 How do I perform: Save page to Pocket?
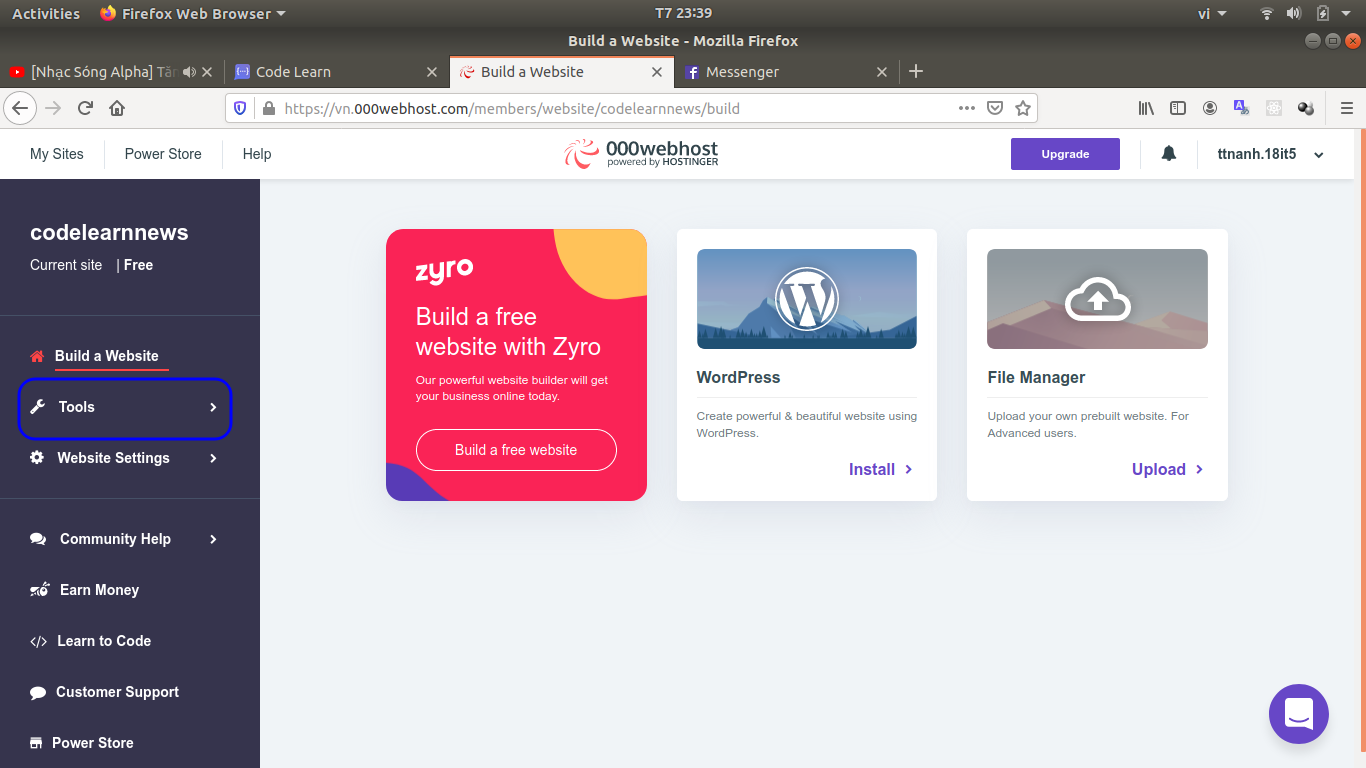tap(995, 108)
